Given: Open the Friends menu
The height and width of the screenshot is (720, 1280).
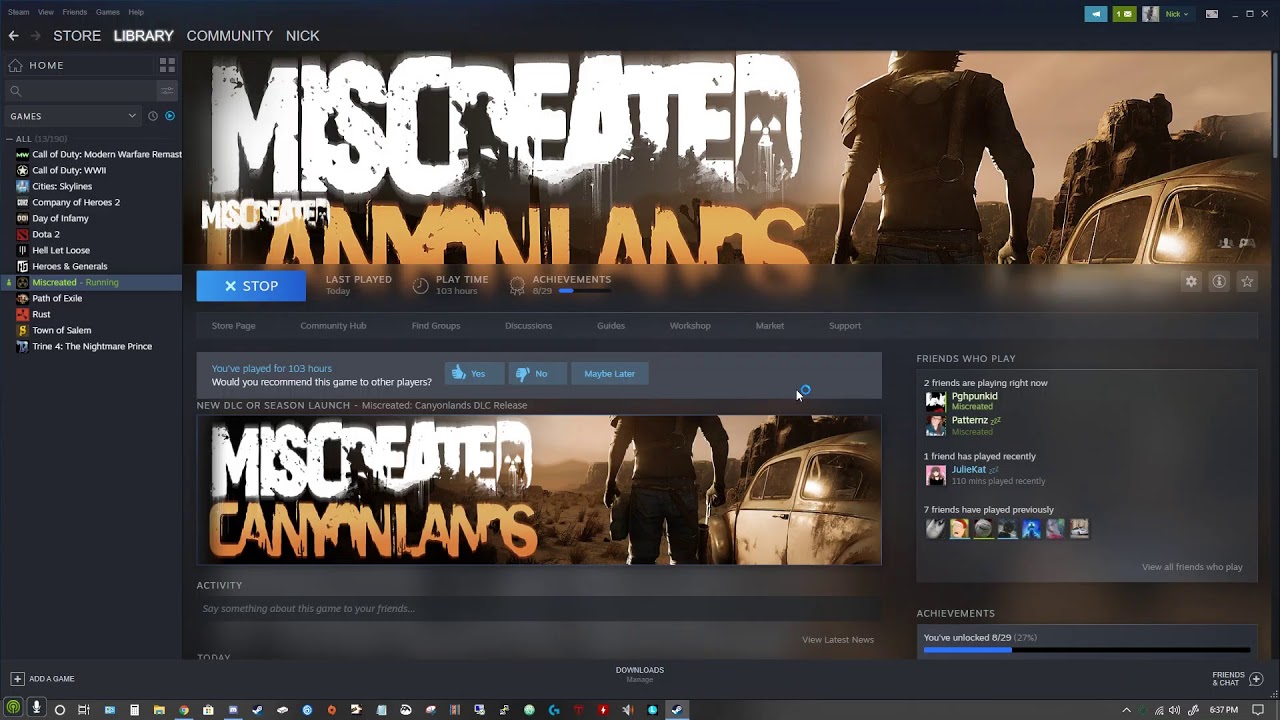Looking at the screenshot, I should pyautogui.click(x=74, y=12).
